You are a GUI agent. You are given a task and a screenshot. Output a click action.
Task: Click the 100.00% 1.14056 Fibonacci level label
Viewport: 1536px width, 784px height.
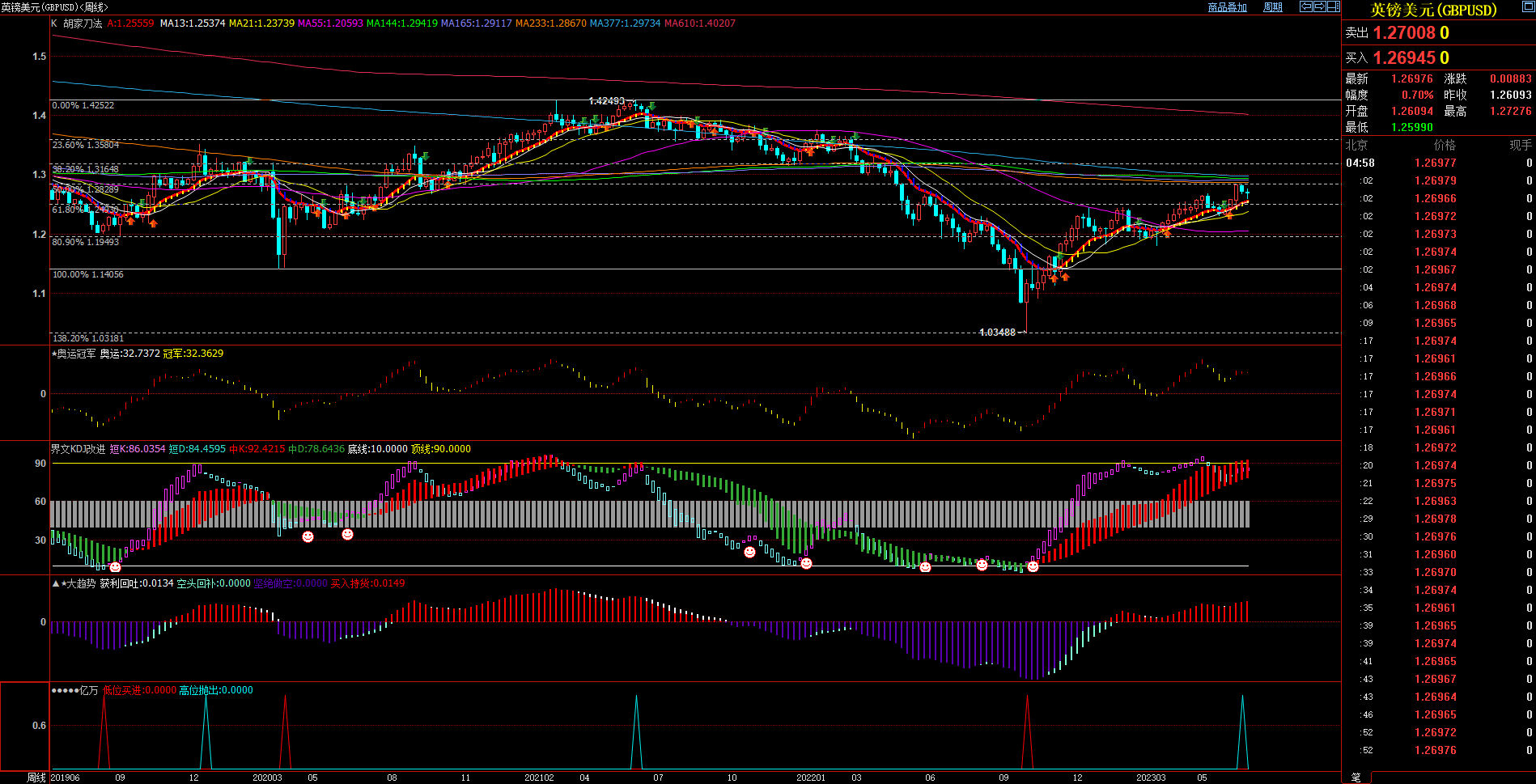coord(88,275)
